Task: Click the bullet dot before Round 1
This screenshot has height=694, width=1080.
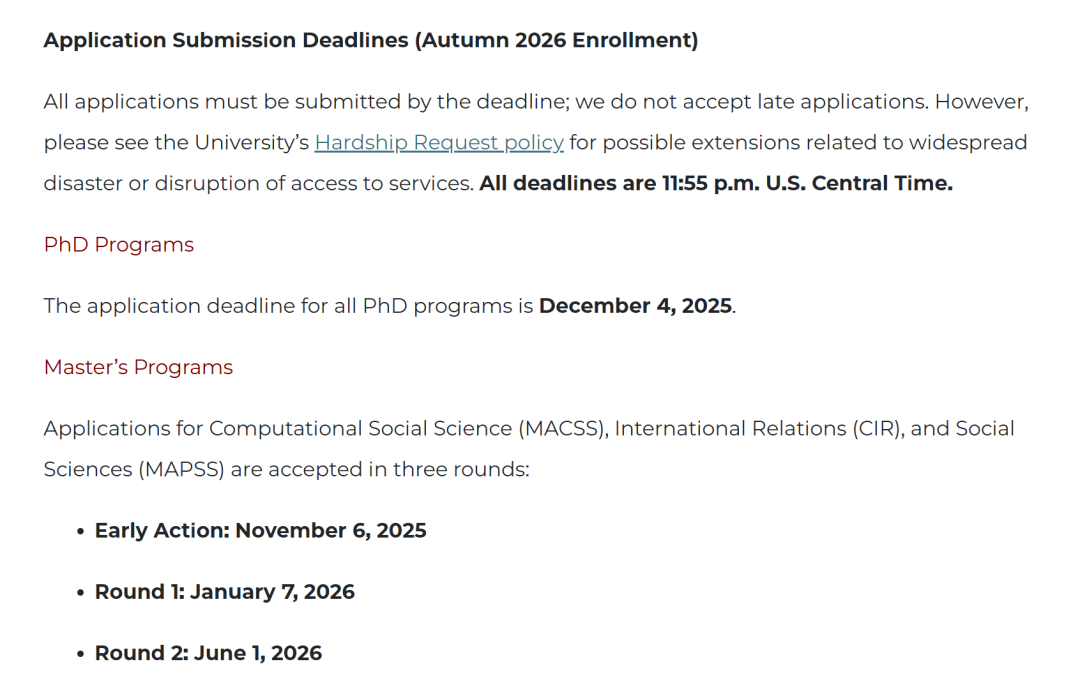Action: point(80,593)
